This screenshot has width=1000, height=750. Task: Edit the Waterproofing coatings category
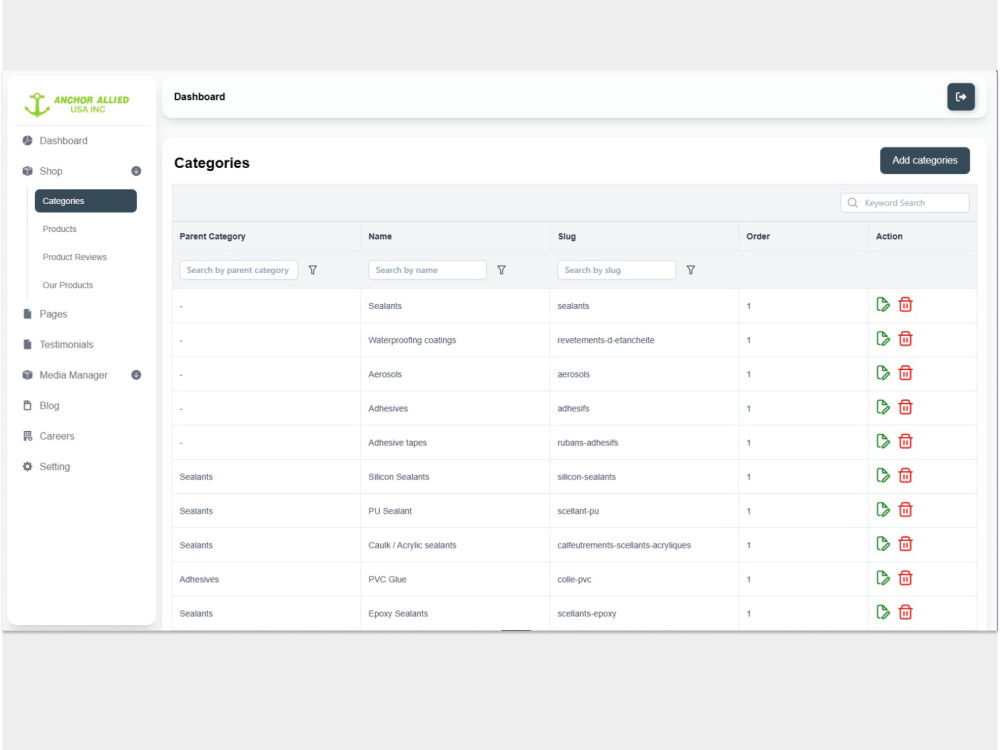coord(883,339)
